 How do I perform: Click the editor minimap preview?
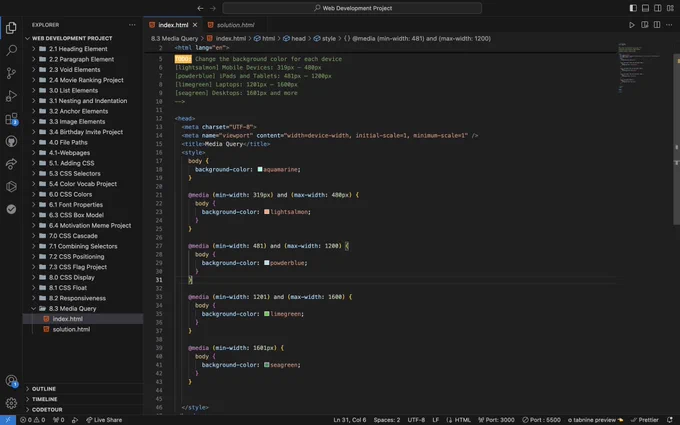[x=644, y=67]
